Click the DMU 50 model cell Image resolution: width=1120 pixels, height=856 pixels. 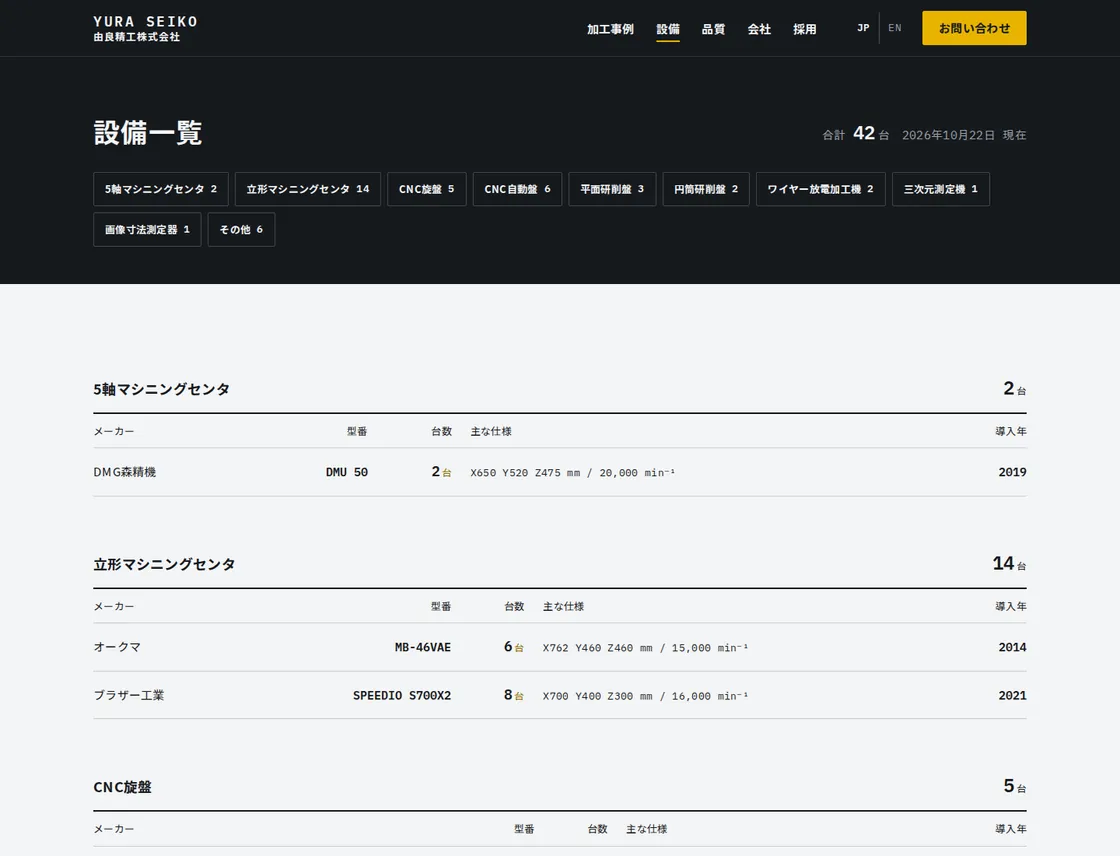(x=346, y=472)
